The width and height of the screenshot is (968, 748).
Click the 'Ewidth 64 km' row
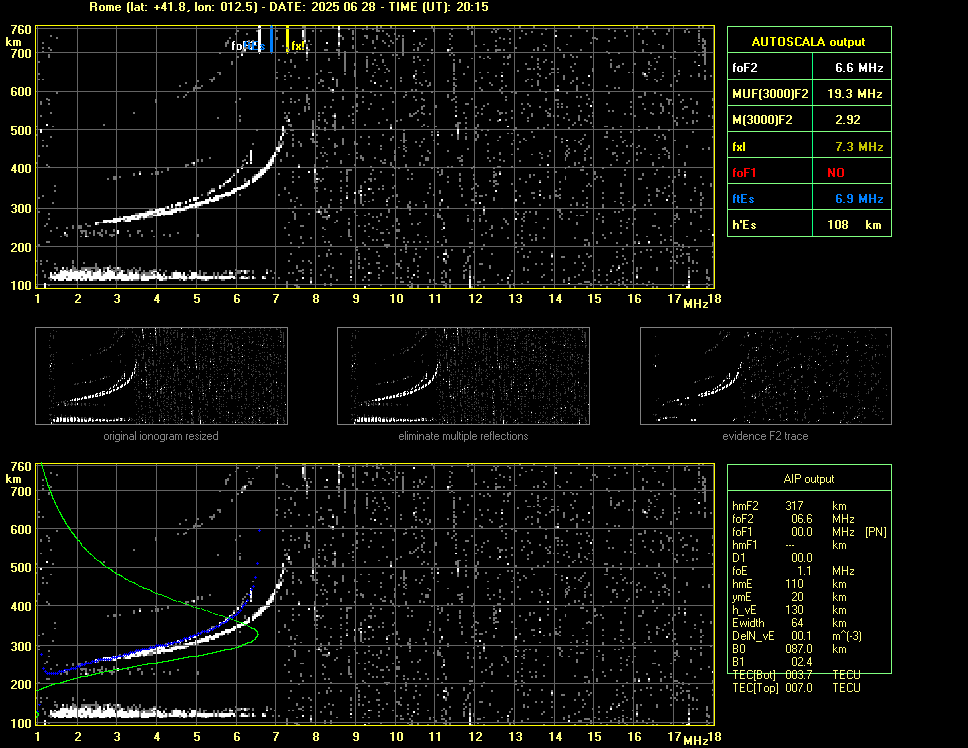click(790, 623)
